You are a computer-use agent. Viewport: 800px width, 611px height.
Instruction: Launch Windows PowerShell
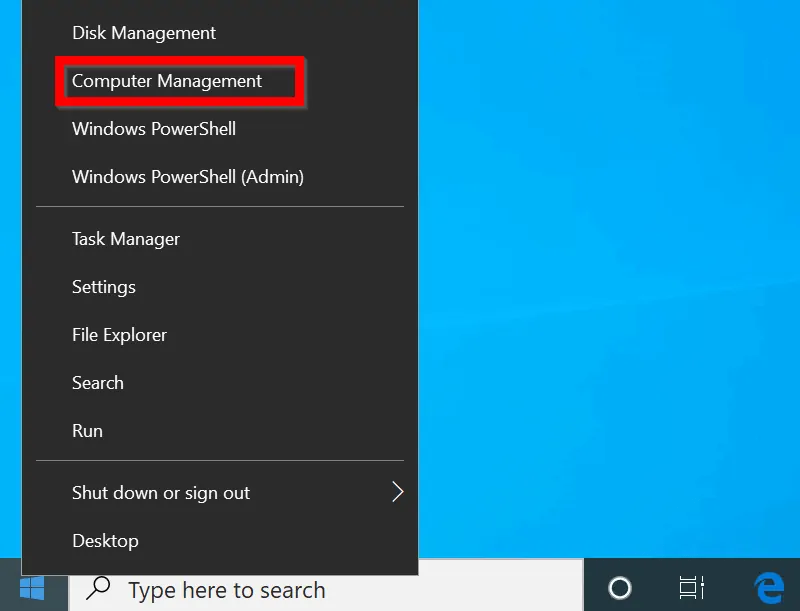[x=153, y=128]
